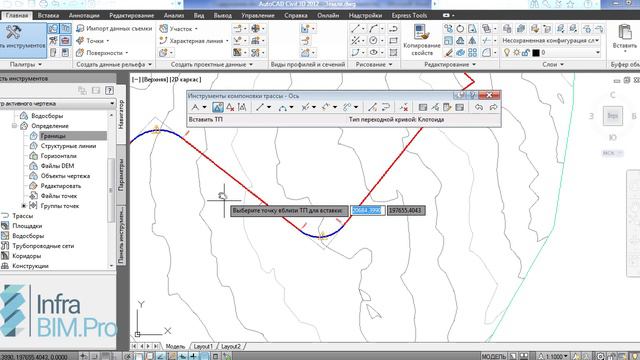Click the Break-apart PI tool in alignment toolbar

point(242,107)
